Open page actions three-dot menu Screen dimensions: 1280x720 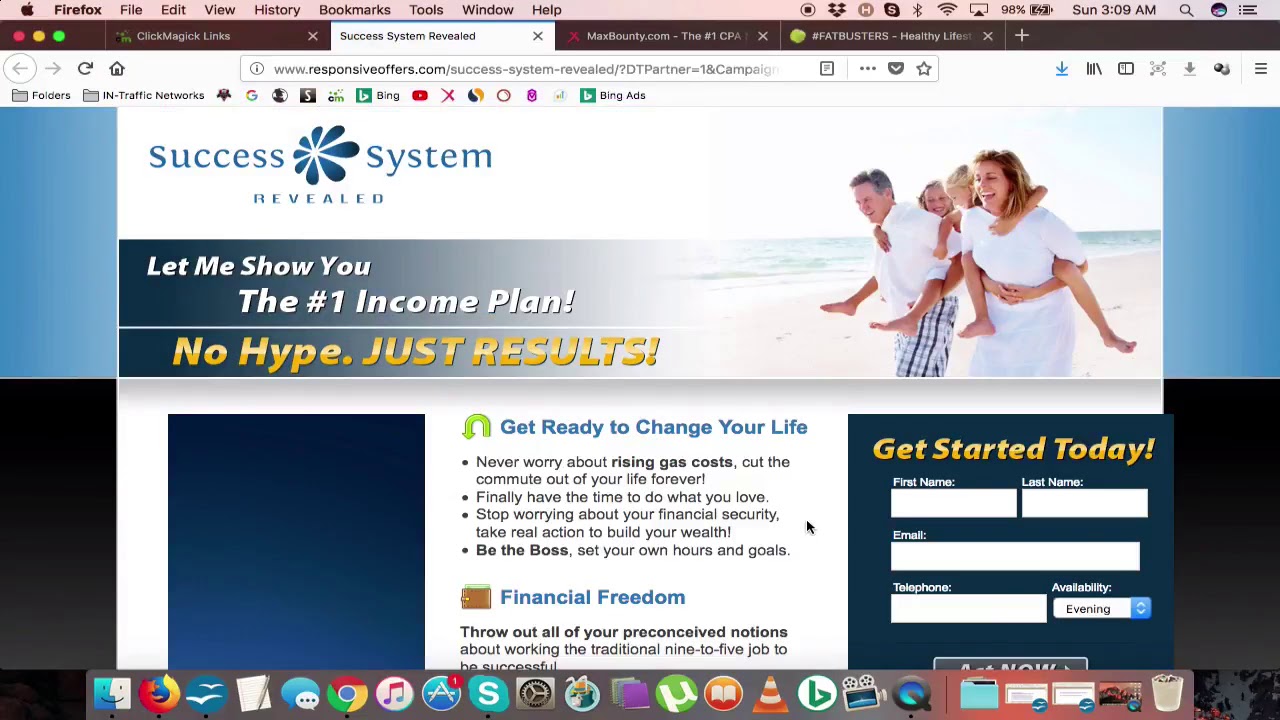867,69
